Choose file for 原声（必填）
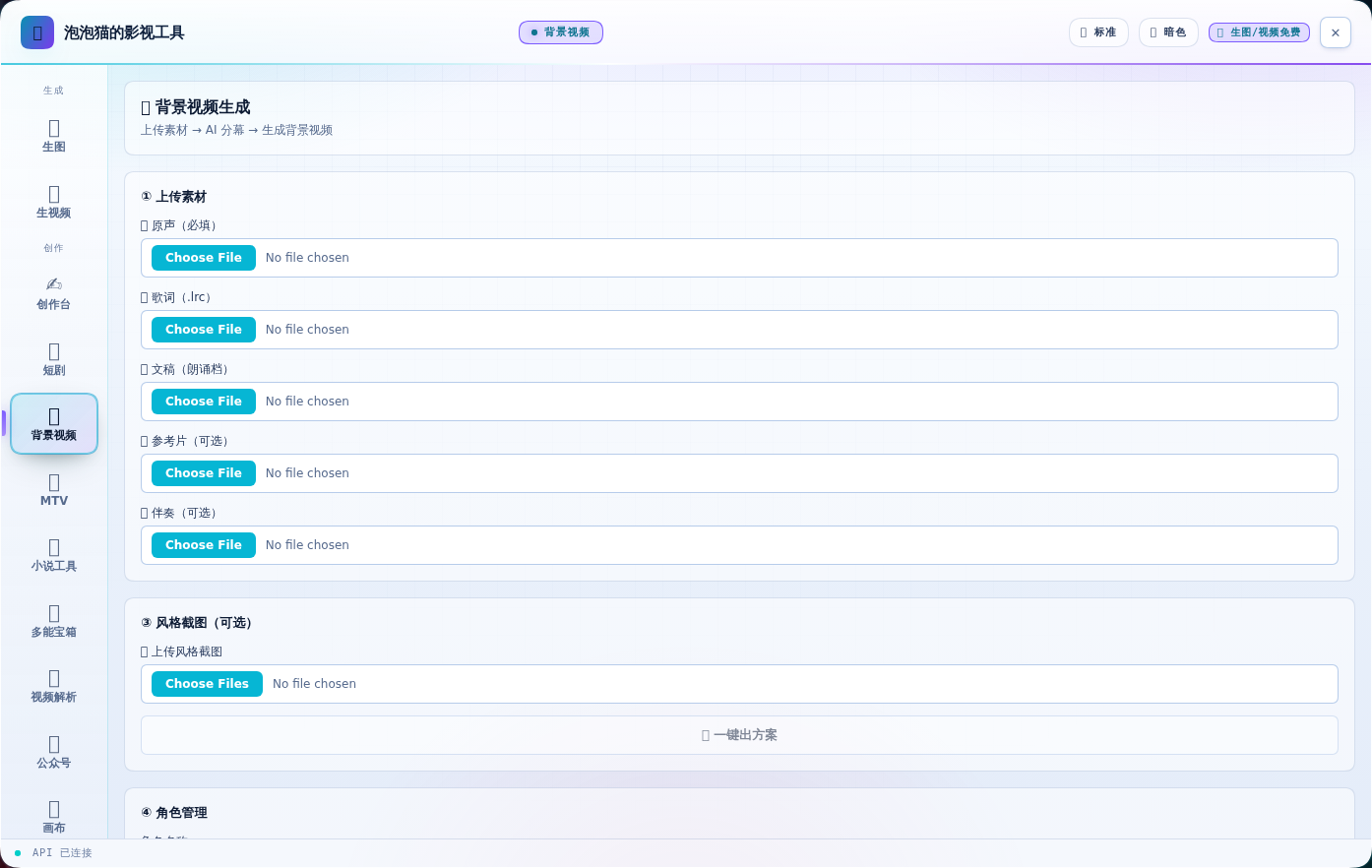The width and height of the screenshot is (1372, 868). [x=204, y=258]
